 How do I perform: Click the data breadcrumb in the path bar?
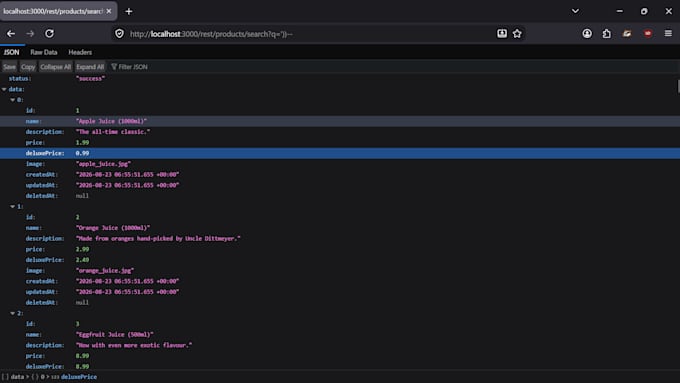17,377
